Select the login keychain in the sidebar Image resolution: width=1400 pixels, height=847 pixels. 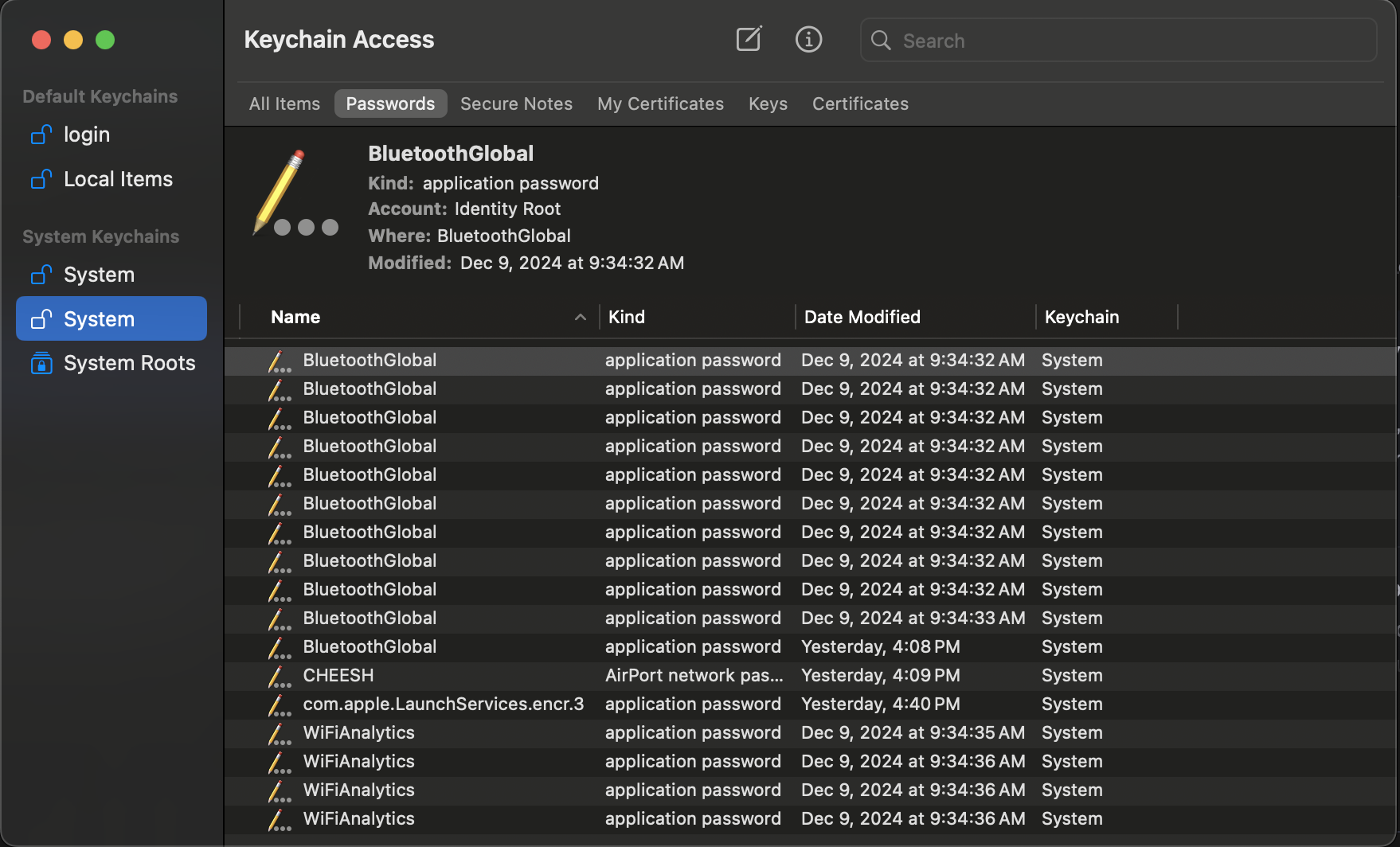coord(86,135)
